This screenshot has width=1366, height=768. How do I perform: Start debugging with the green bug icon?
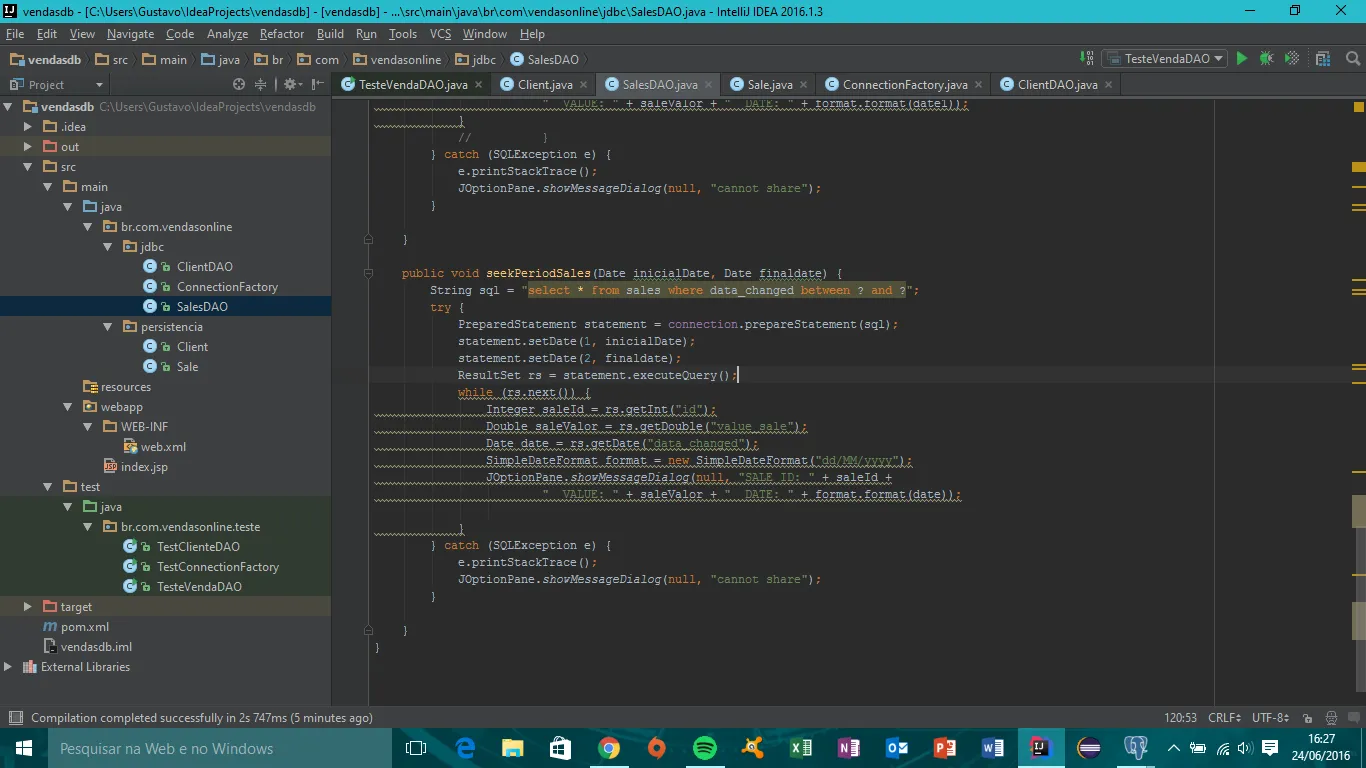[x=1266, y=59]
